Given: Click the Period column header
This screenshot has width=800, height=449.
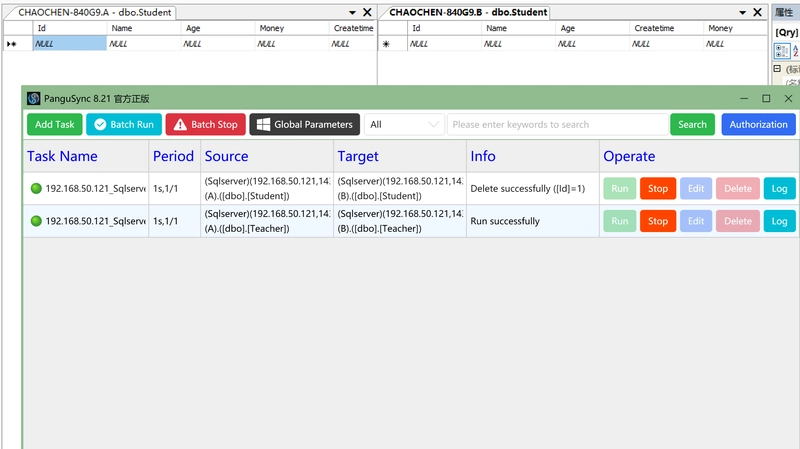Looking at the screenshot, I should coord(173,156).
